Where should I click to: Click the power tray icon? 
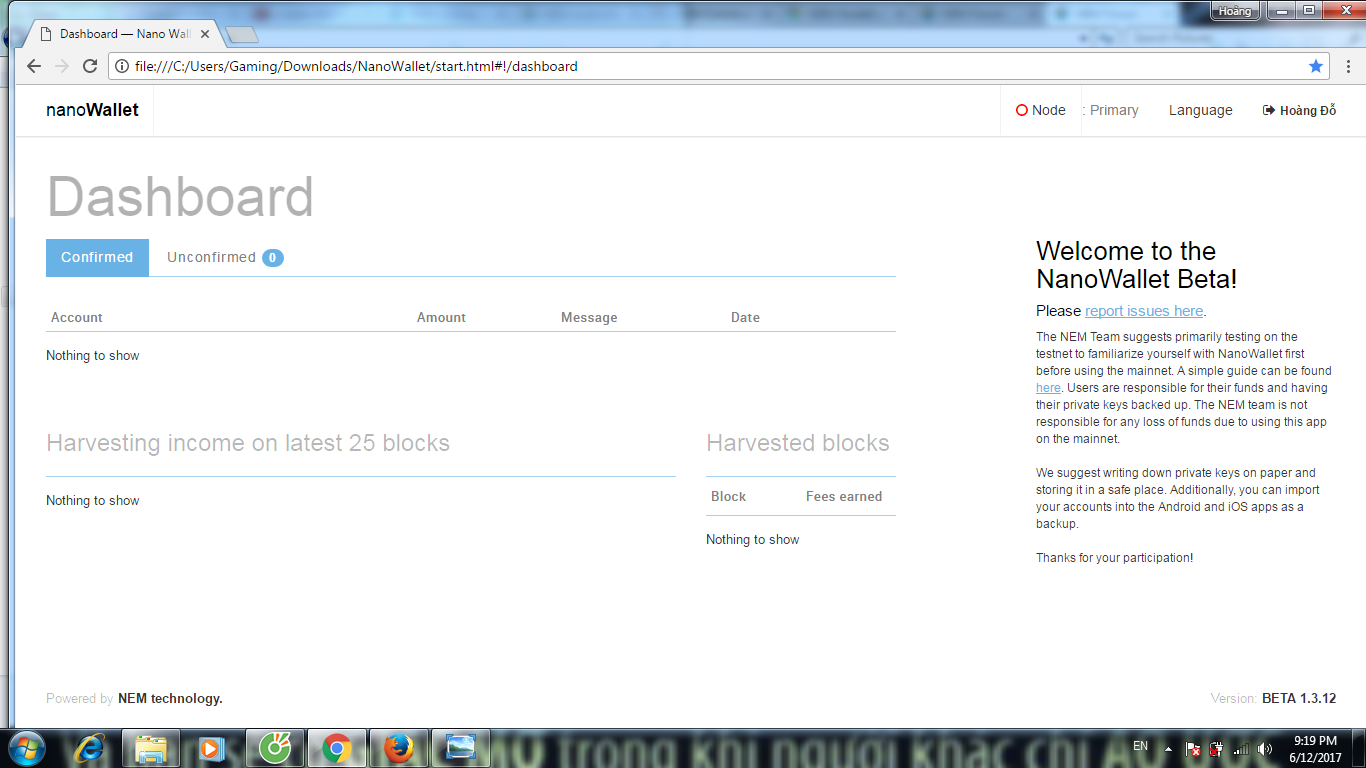[x=1216, y=748]
